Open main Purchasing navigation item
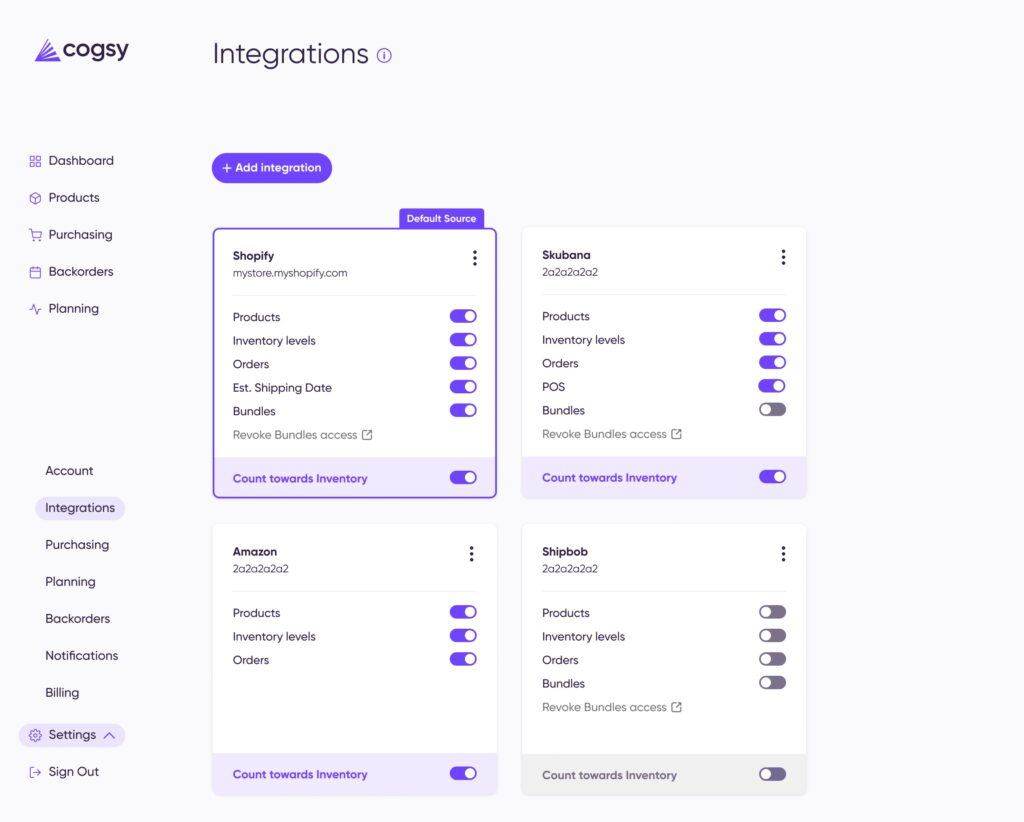 [71, 235]
